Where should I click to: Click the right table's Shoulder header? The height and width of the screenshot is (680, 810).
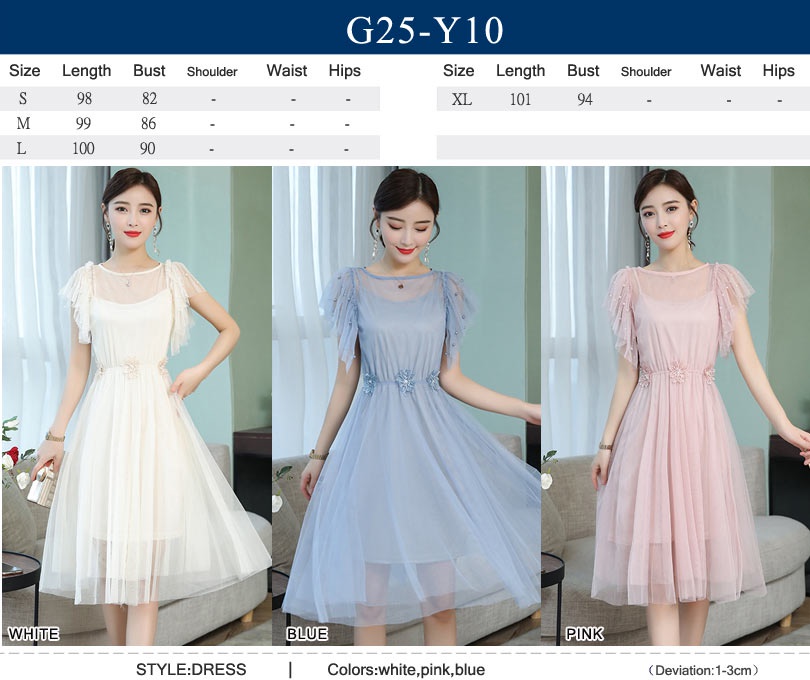pyautogui.click(x=646, y=71)
